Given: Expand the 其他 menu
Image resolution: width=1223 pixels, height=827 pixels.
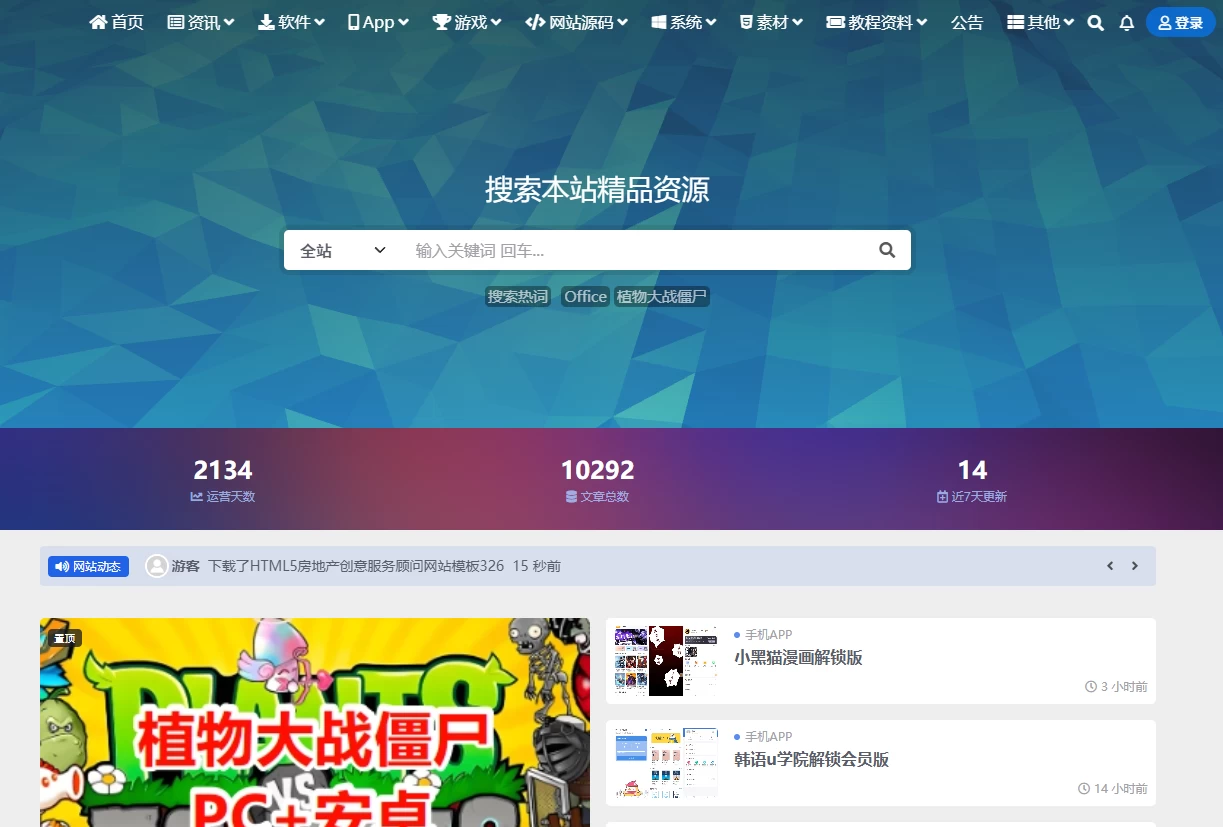Looking at the screenshot, I should pos(1040,22).
